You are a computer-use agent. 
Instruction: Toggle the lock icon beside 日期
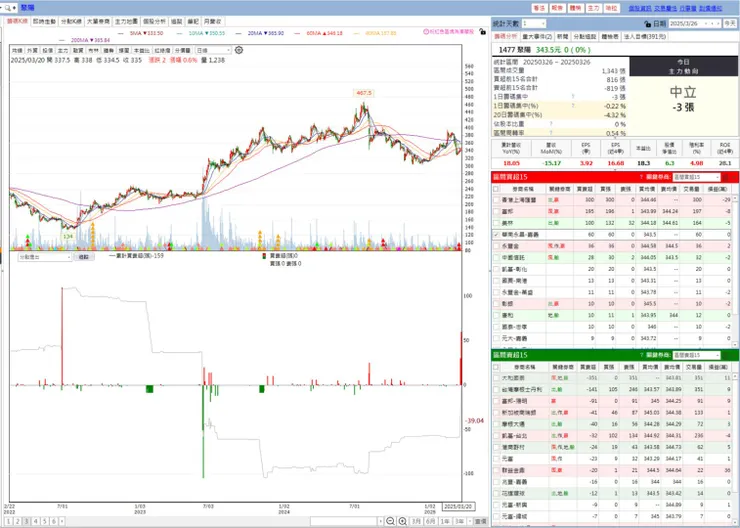pyautogui.click(x=648, y=23)
